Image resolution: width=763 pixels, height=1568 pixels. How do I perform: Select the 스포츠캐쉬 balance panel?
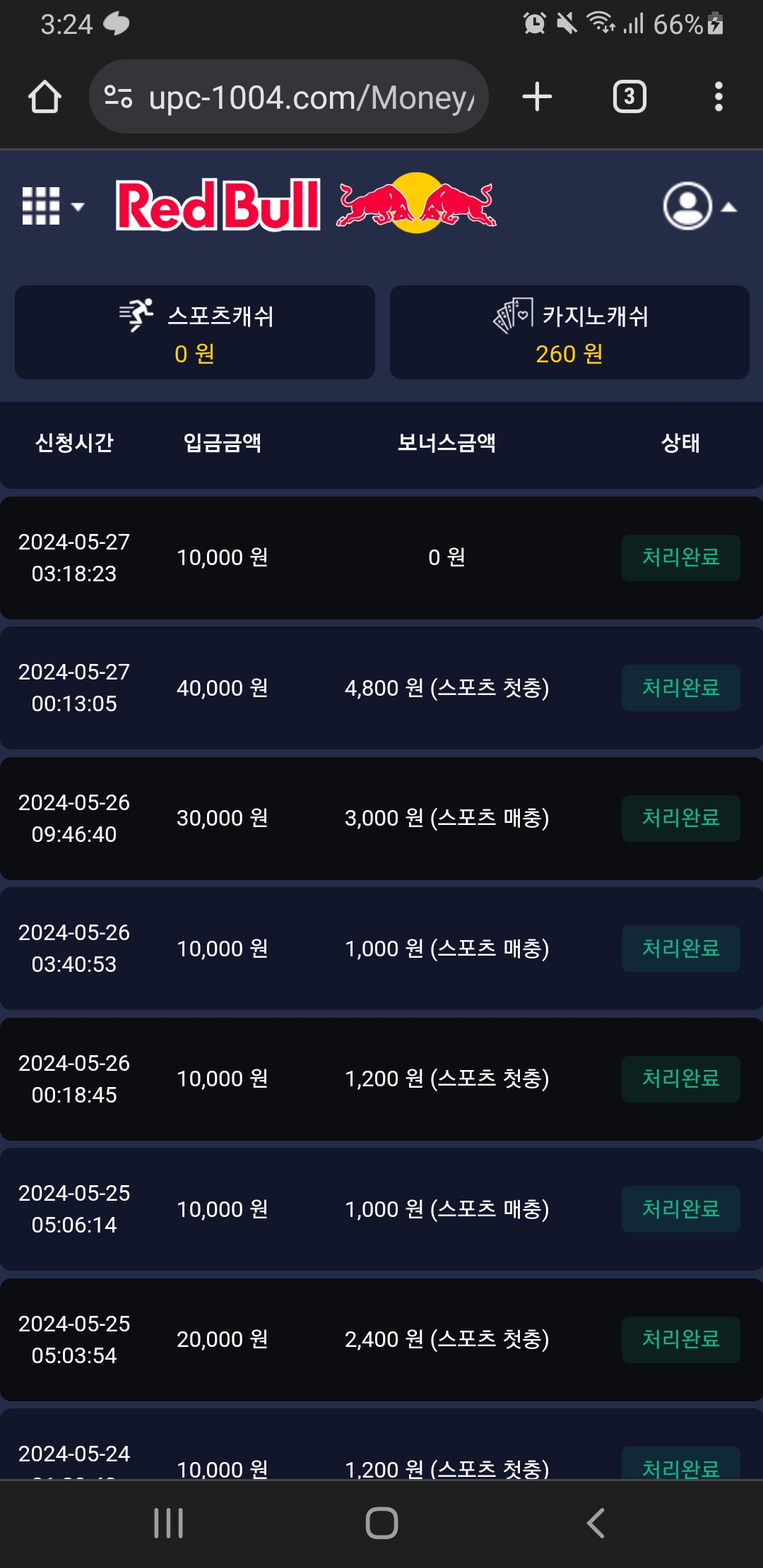pos(195,333)
